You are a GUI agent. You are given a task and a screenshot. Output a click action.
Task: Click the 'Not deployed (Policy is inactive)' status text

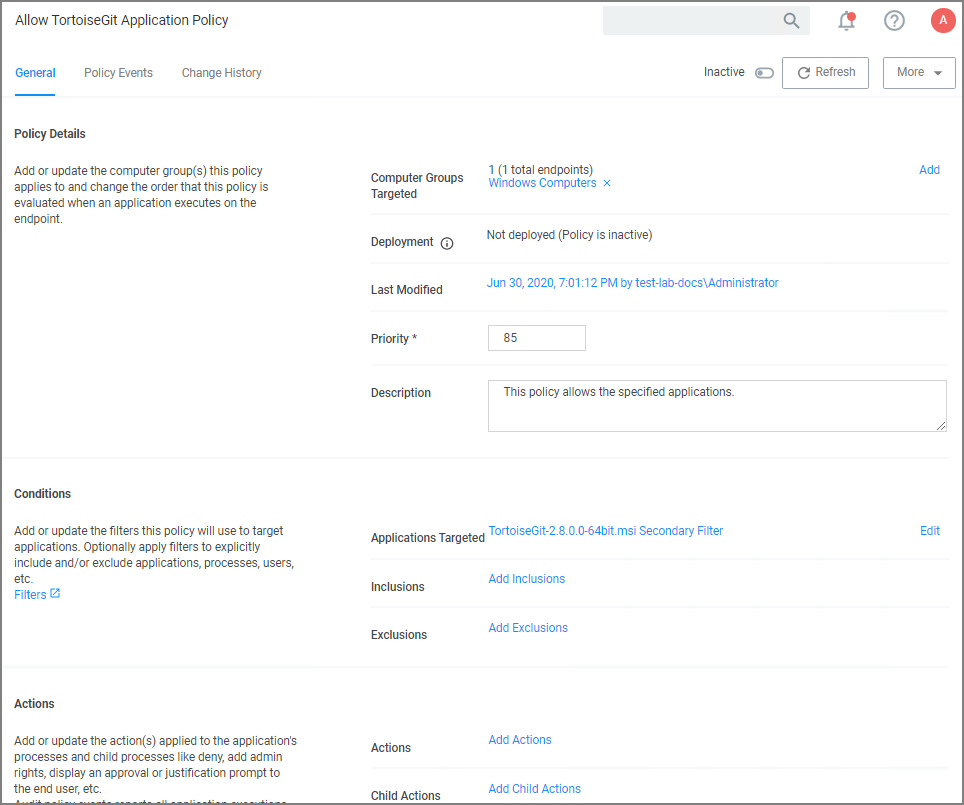[x=569, y=235]
